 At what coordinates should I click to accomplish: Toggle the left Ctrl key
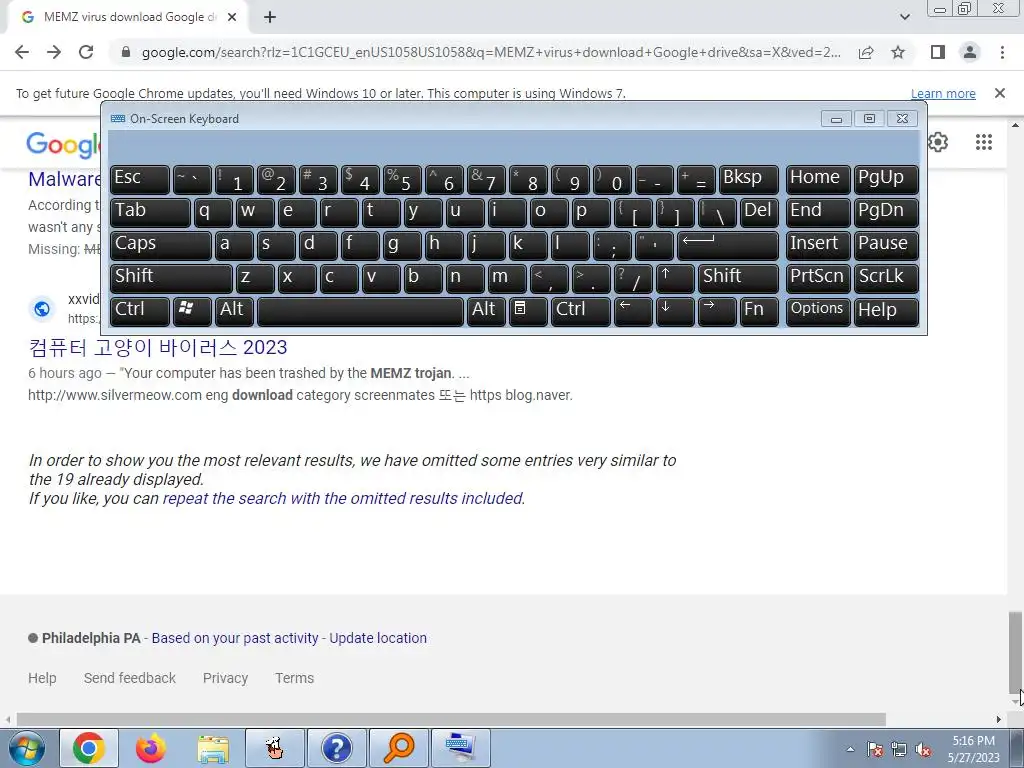140,311
